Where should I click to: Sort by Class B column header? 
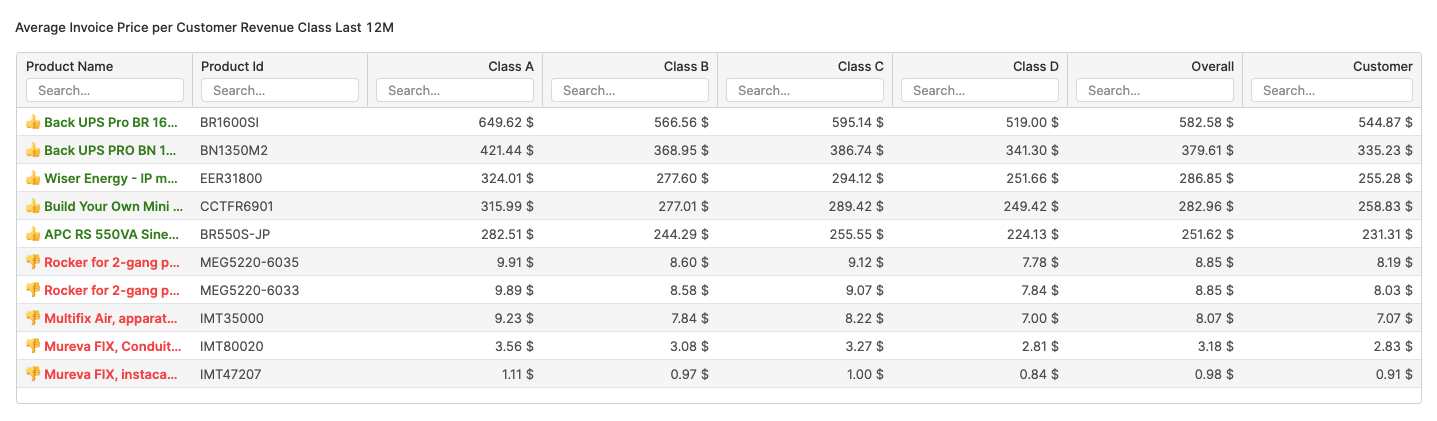(686, 66)
